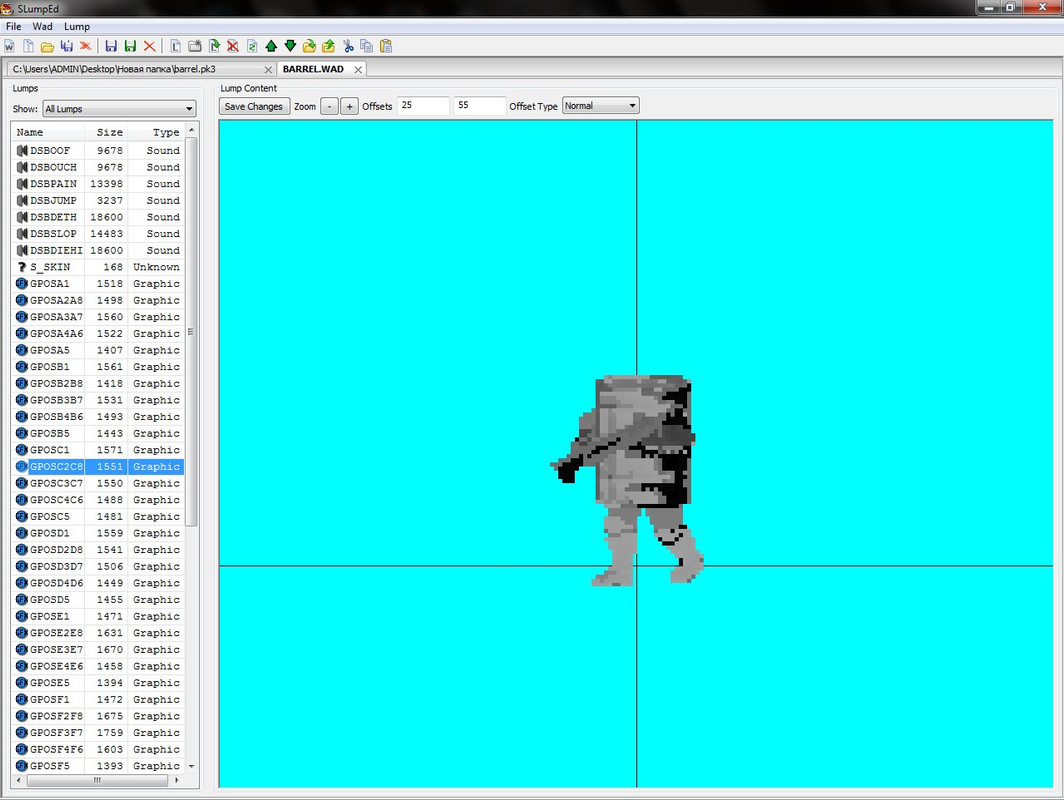Sort lumps by the Type column header

click(x=156, y=132)
